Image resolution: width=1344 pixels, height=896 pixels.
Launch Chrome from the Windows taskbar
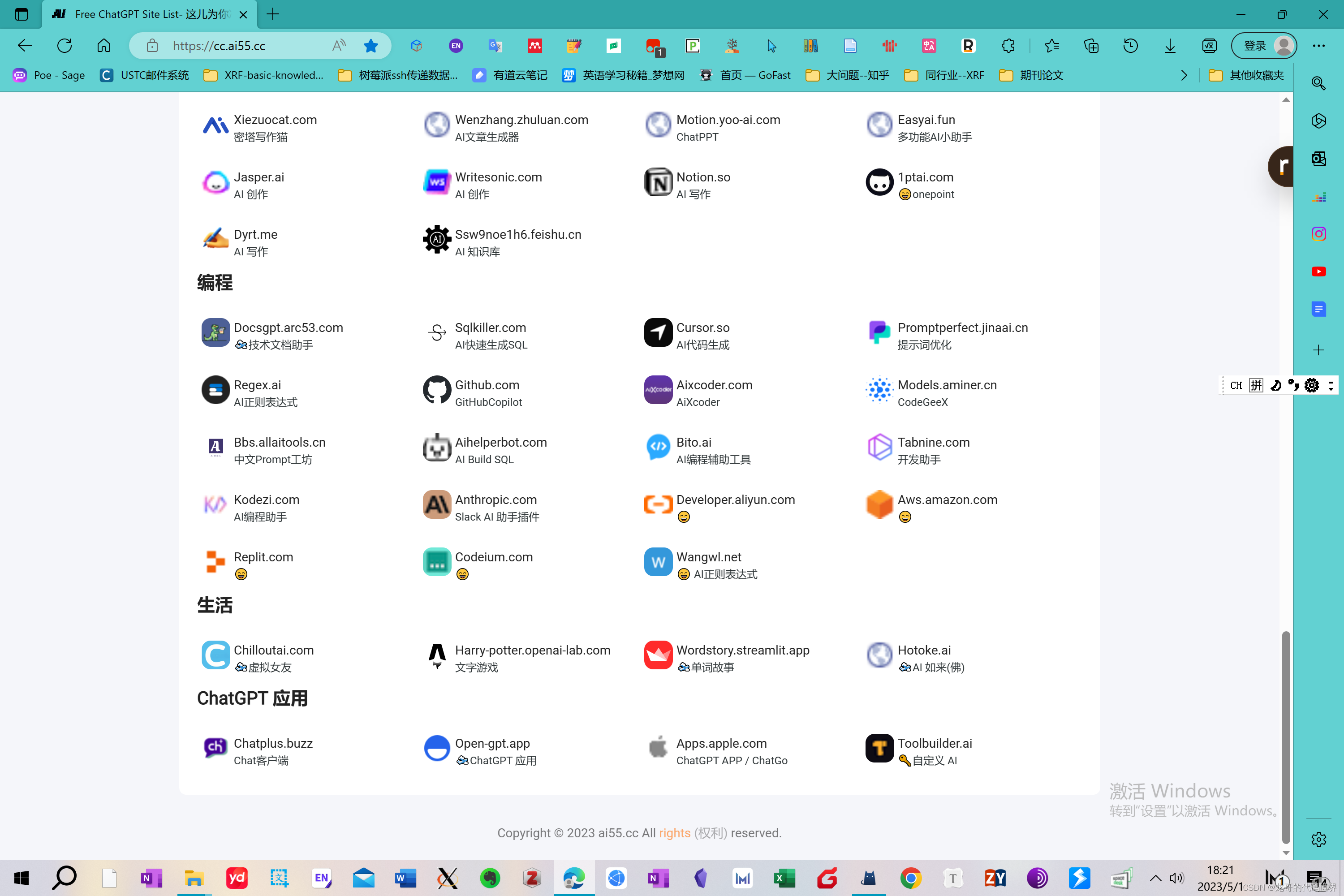(x=910, y=878)
